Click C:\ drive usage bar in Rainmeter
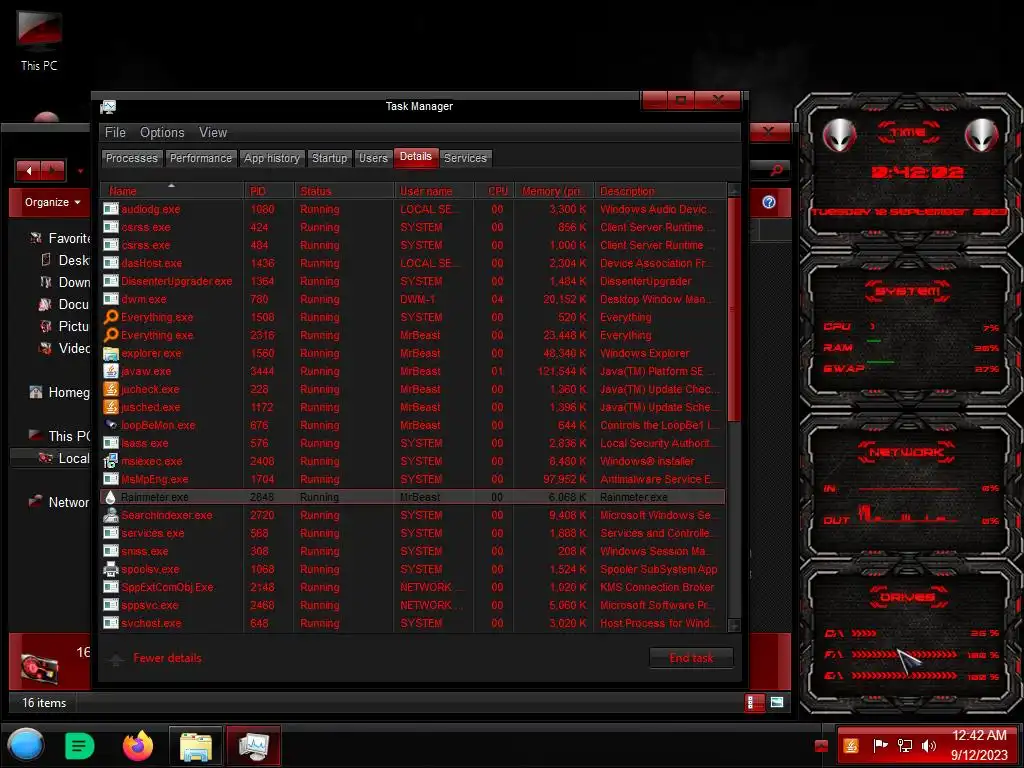The height and width of the screenshot is (768, 1024). 864,633
